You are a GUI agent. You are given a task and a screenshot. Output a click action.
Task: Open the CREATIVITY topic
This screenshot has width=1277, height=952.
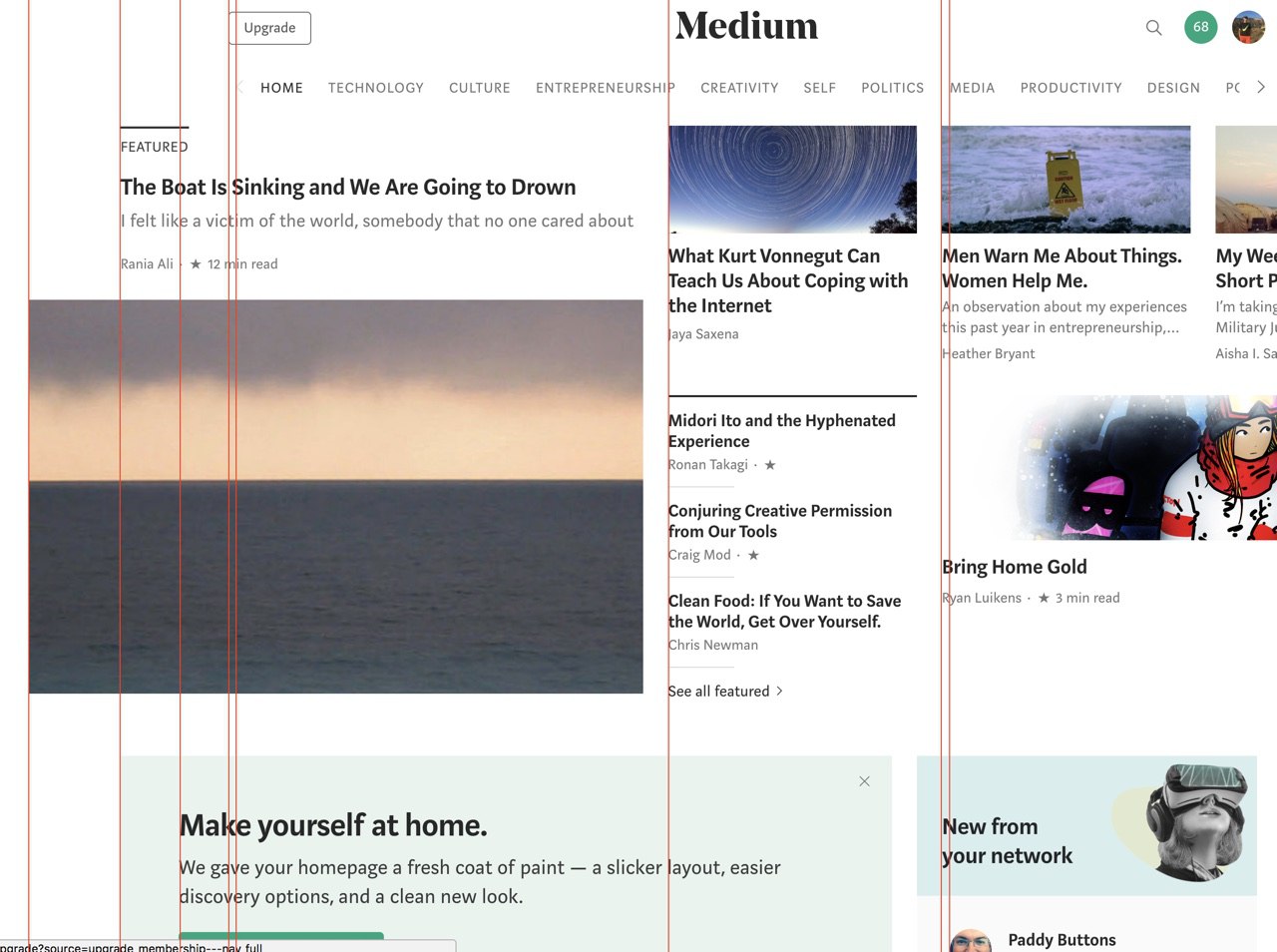(739, 88)
